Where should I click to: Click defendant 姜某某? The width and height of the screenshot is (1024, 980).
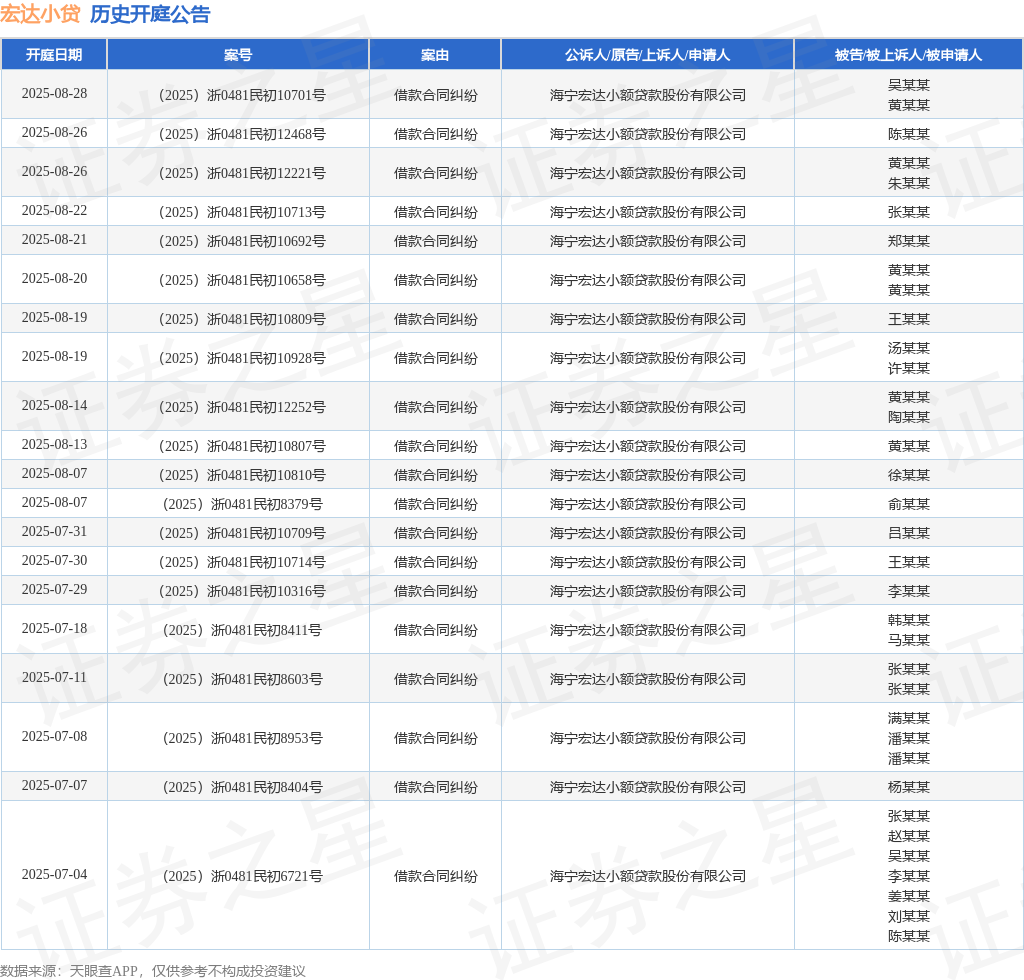908,896
